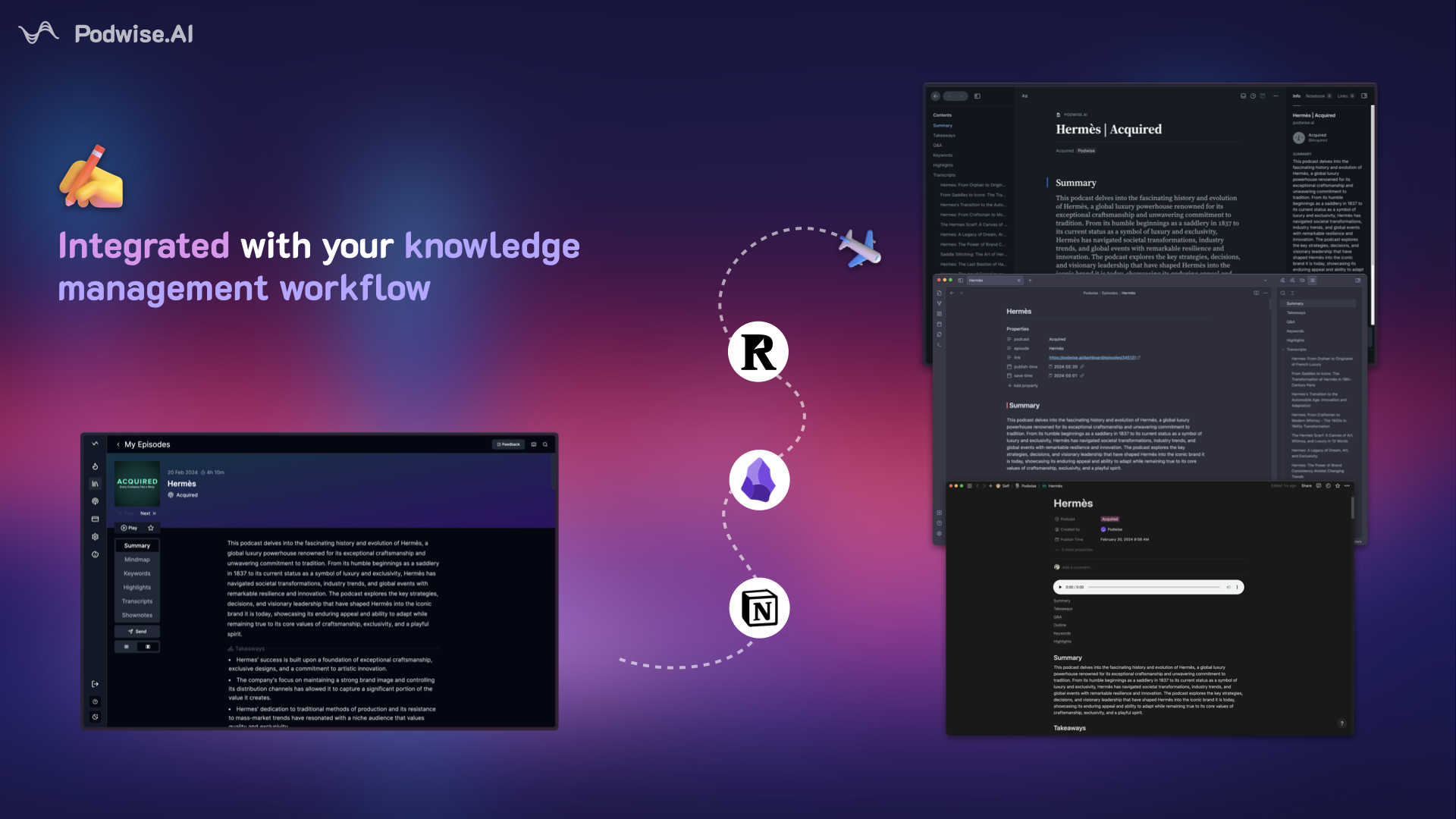Click the search icon in My Episodes header
The height and width of the screenshot is (819, 1456).
coord(545,444)
